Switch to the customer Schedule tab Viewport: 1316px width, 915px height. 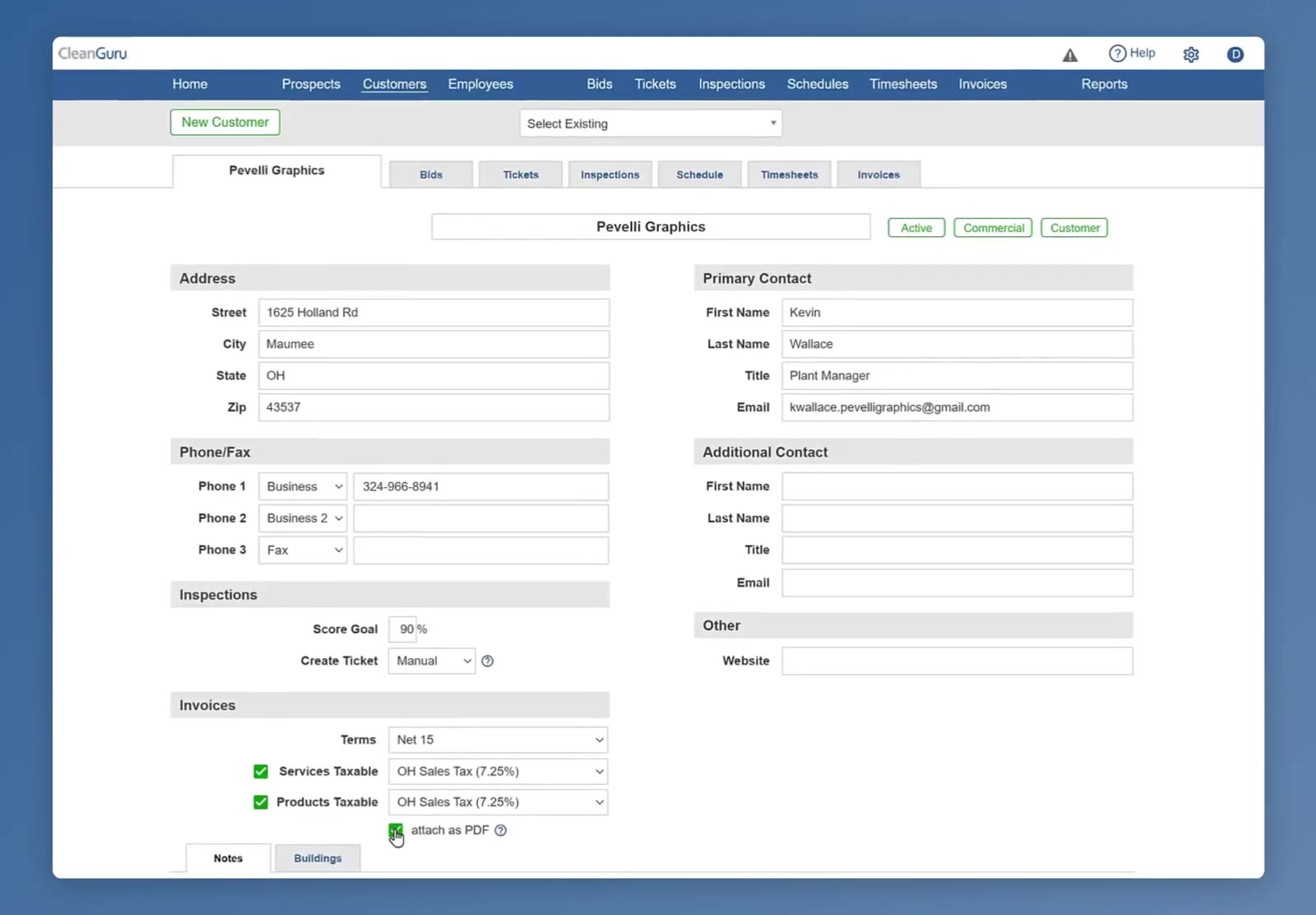click(x=700, y=174)
